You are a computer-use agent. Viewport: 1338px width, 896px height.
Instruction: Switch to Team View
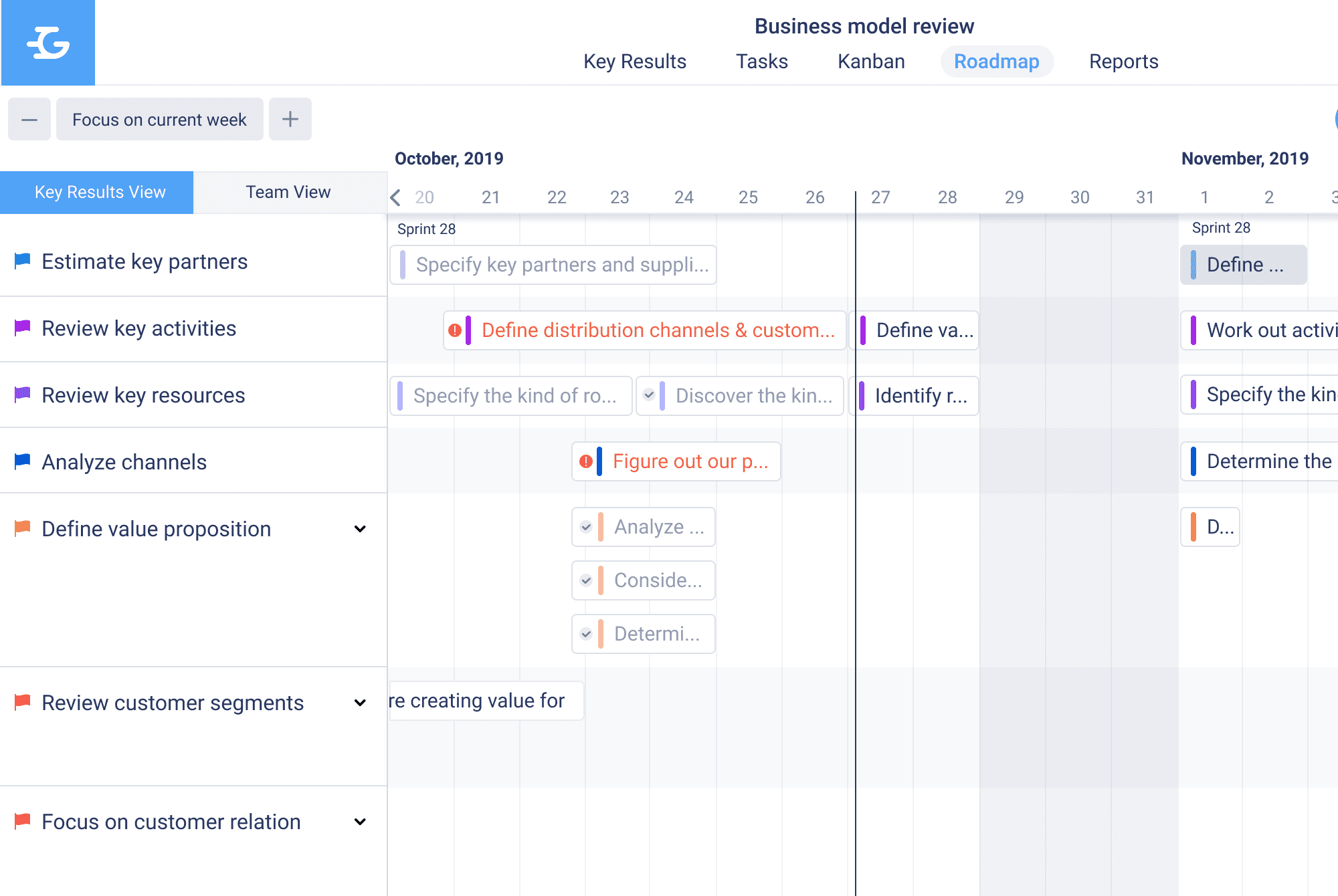pos(288,192)
